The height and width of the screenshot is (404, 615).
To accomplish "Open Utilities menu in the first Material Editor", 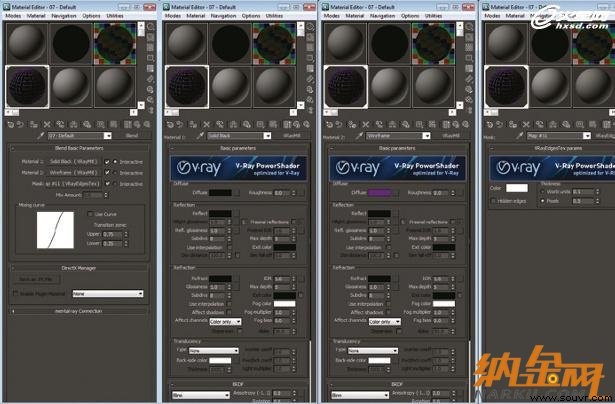I will 115,16.
